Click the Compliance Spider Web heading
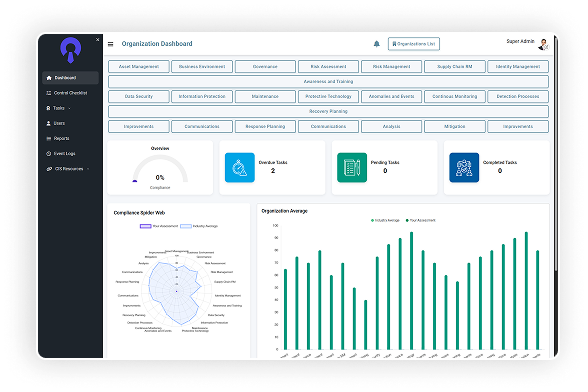This screenshot has width=588, height=392. [x=139, y=213]
